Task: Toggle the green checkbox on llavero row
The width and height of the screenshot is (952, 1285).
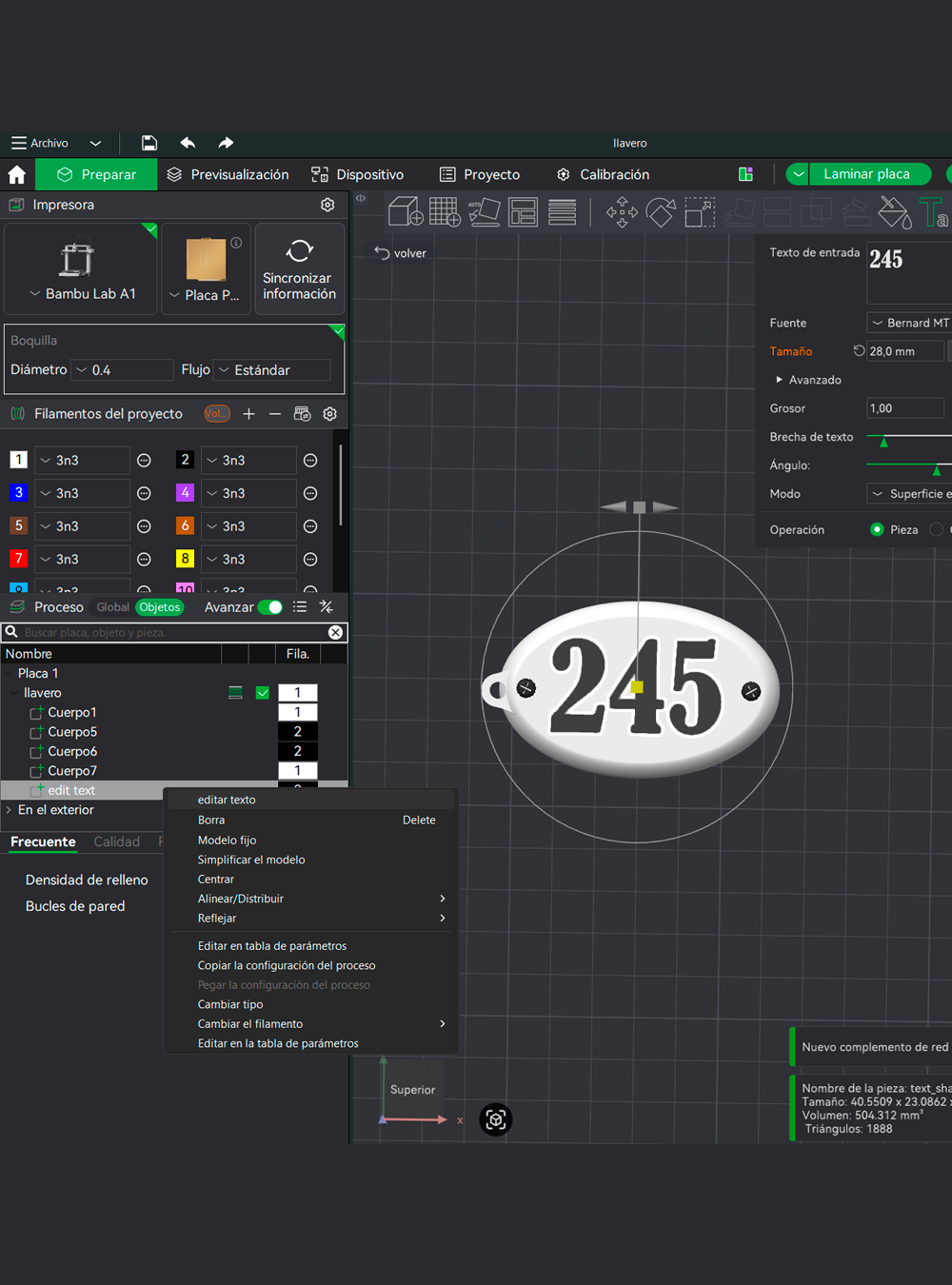Action: tap(263, 693)
